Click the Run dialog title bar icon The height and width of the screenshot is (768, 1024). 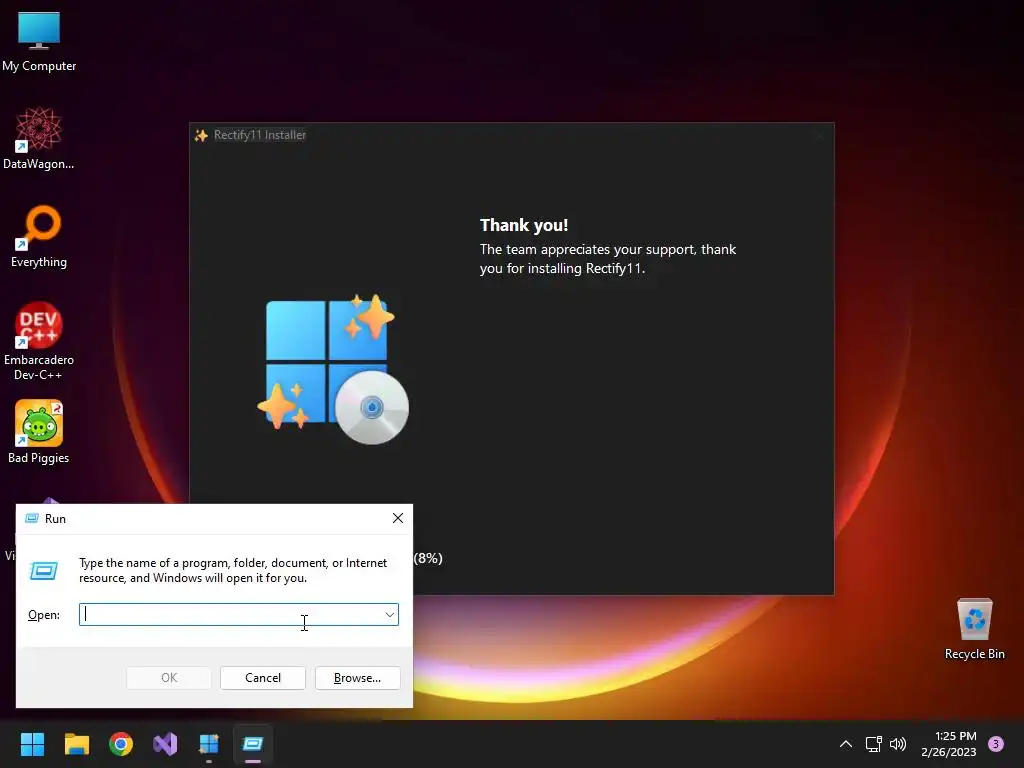pos(31,519)
